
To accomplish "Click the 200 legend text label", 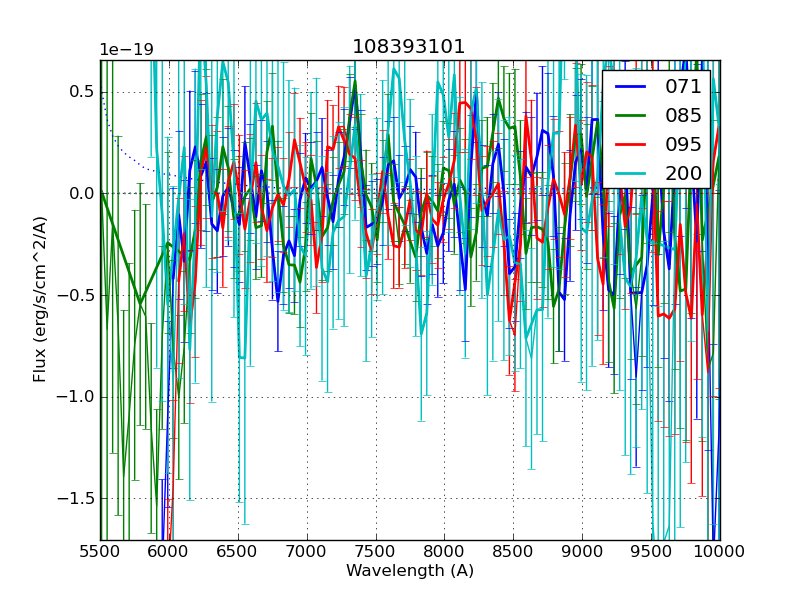I will tap(683, 173).
